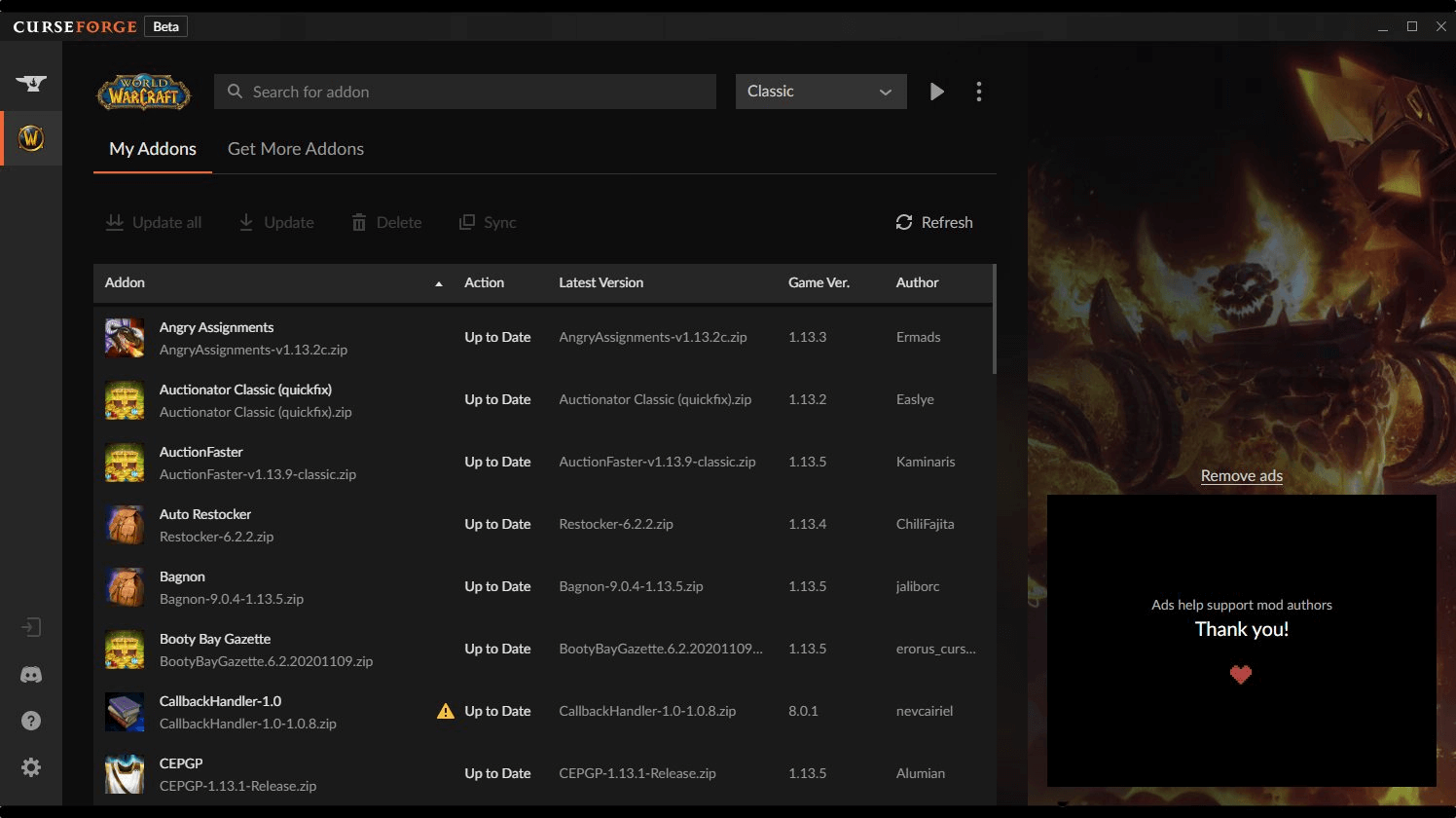Select the Angry Assignments addon name
This screenshot has height=818, width=1456.
pos(216,327)
